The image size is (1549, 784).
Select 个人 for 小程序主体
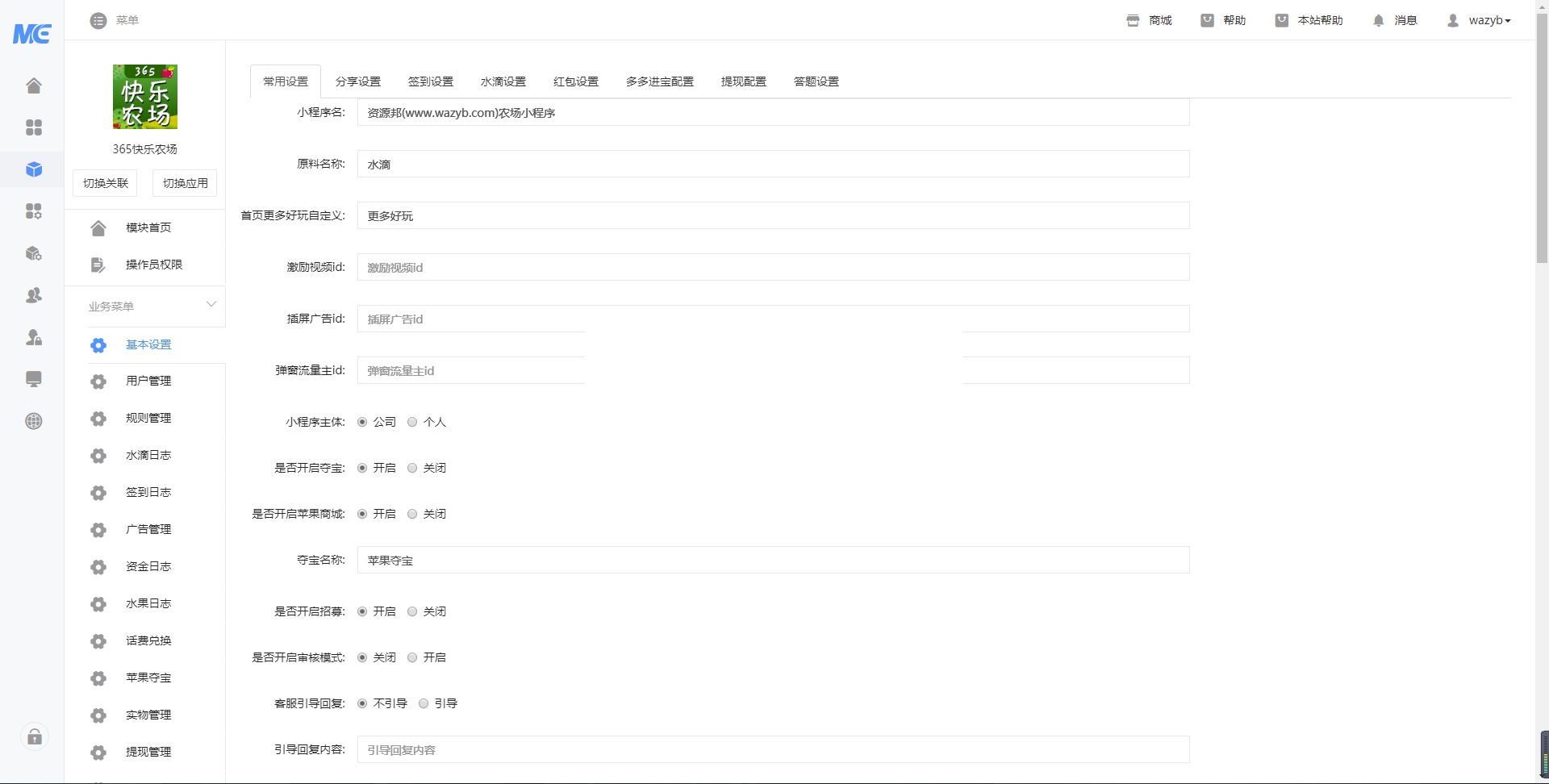click(412, 422)
